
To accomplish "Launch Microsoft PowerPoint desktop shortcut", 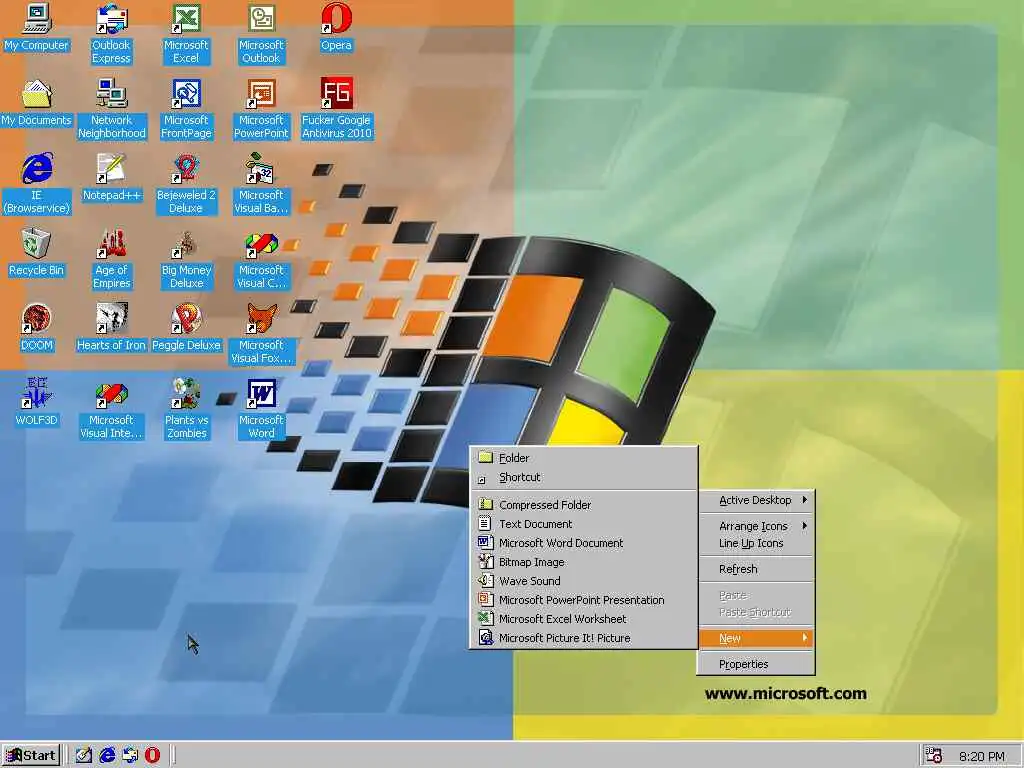I will pyautogui.click(x=261, y=109).
